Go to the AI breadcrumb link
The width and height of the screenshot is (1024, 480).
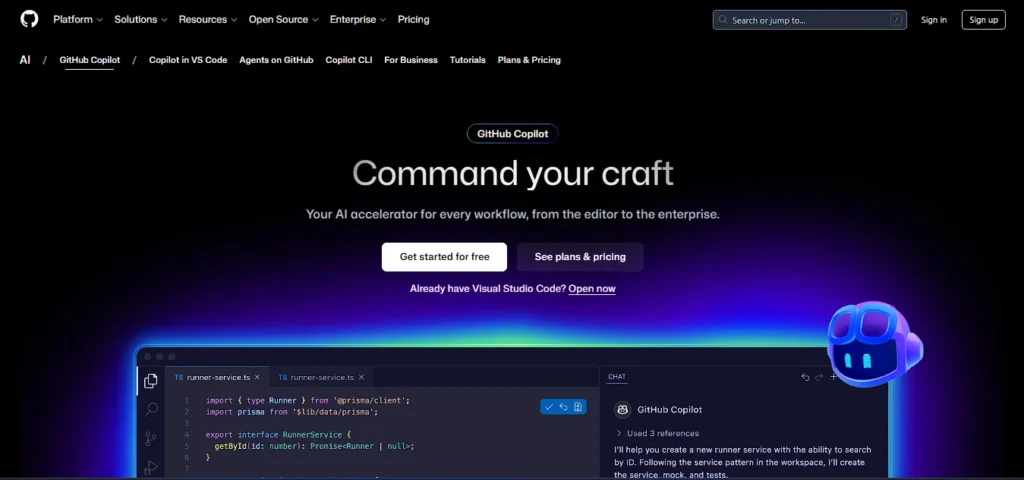click(25, 60)
